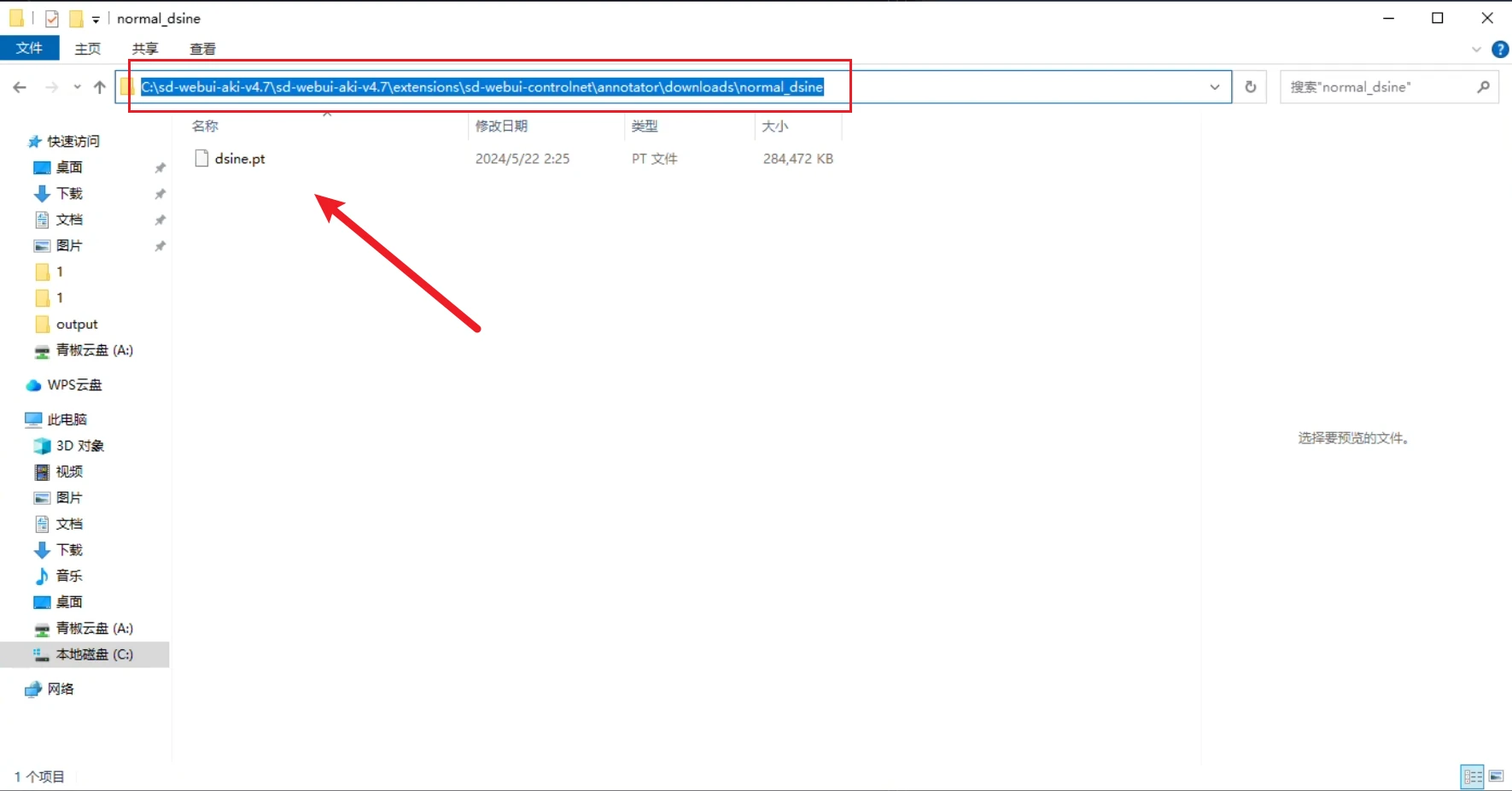The width and height of the screenshot is (1512, 791).
Task: Open 桌面 under quick access
Action: [x=69, y=167]
